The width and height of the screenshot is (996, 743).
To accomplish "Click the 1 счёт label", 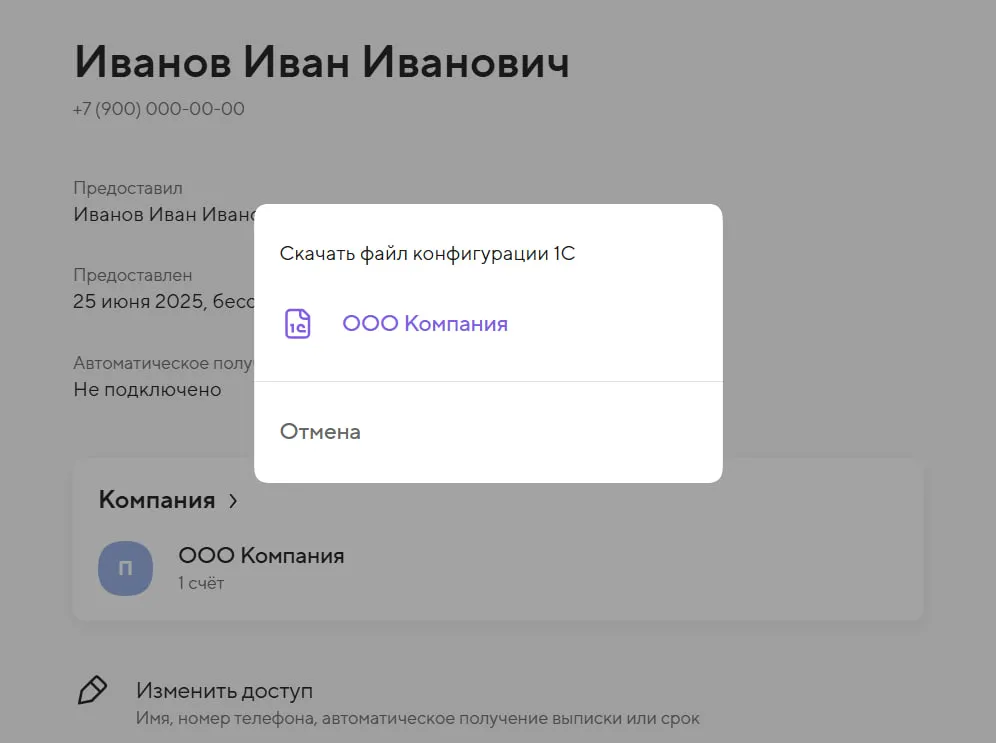I will tap(201, 583).
